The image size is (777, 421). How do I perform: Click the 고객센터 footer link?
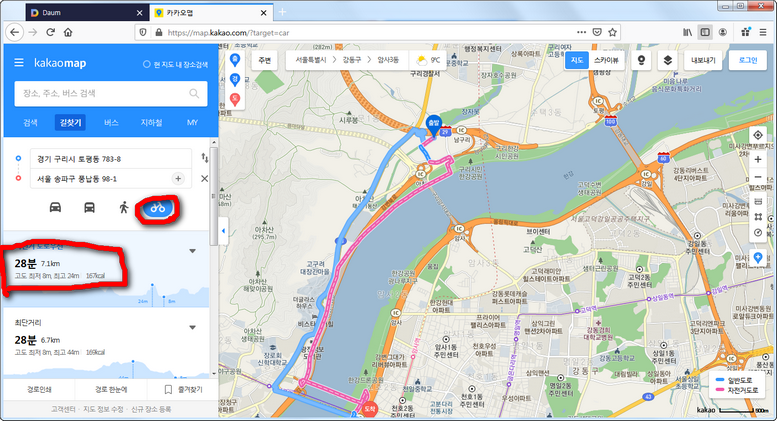tap(63, 409)
